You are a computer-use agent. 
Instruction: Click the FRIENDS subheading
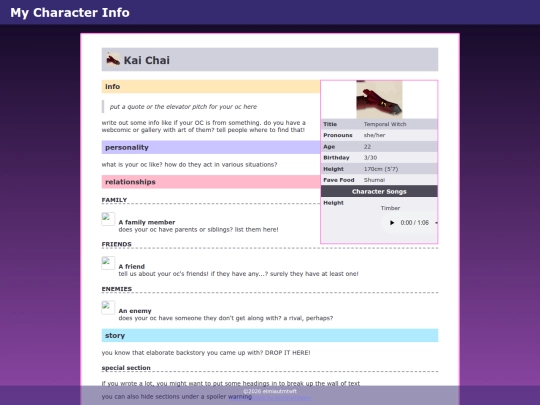(116, 244)
